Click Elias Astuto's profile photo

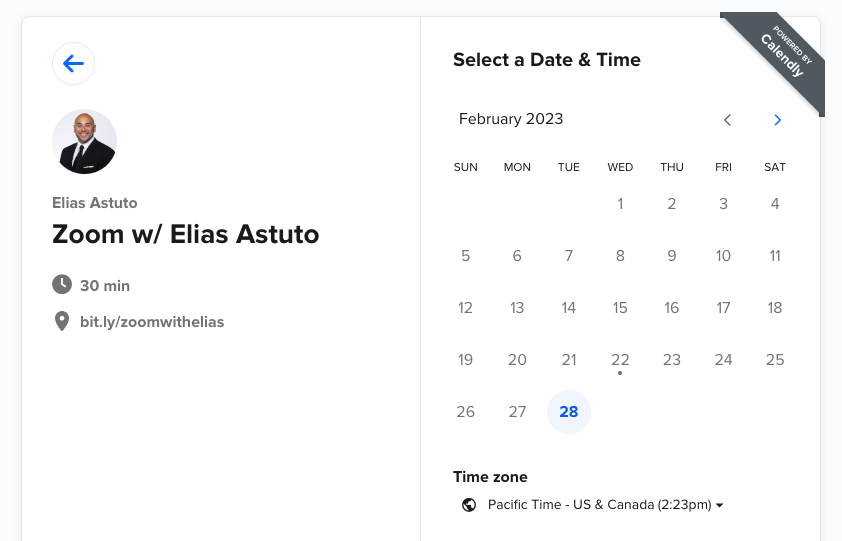coord(84,142)
